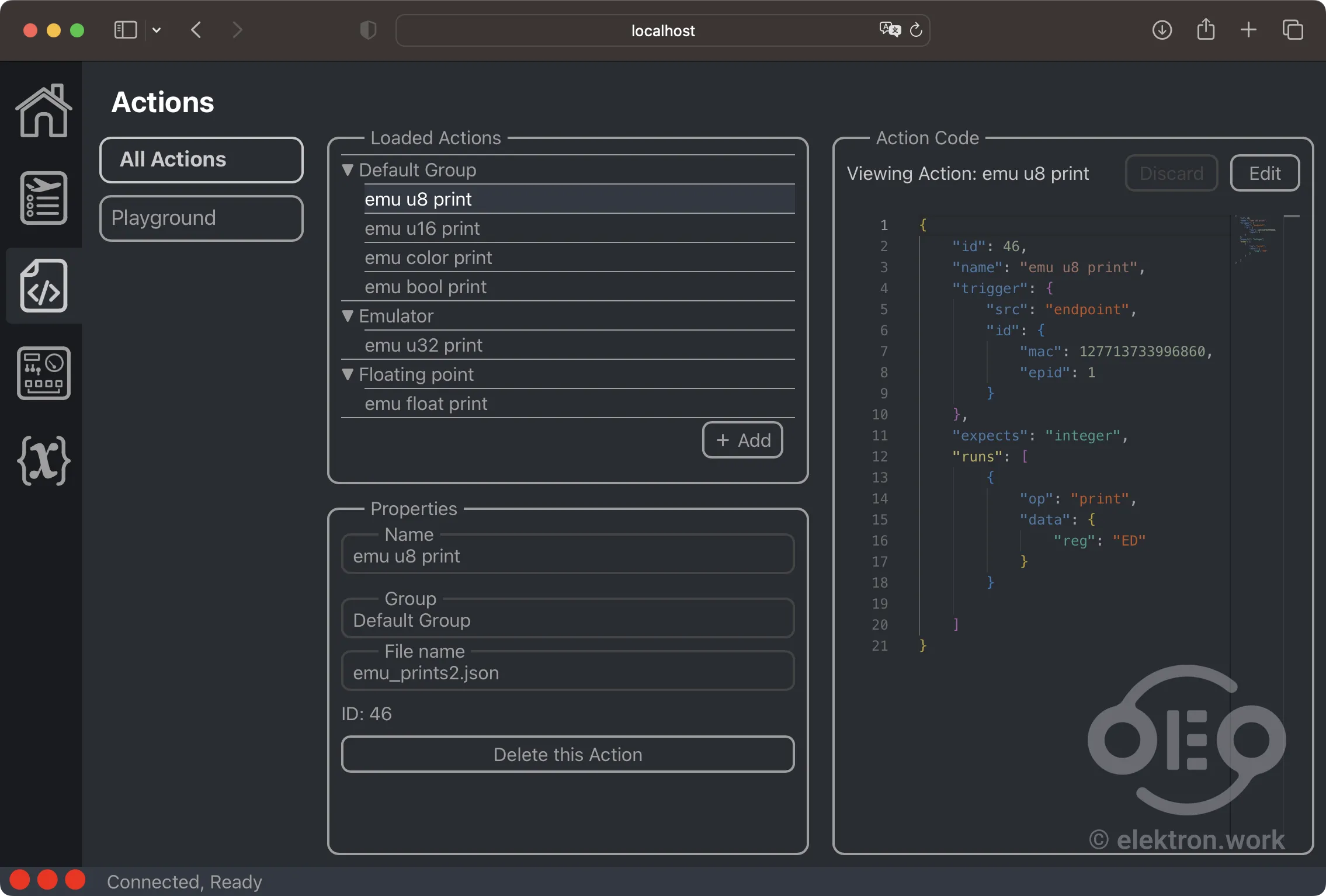Click the elektron.work copyright link

pos(1186,840)
